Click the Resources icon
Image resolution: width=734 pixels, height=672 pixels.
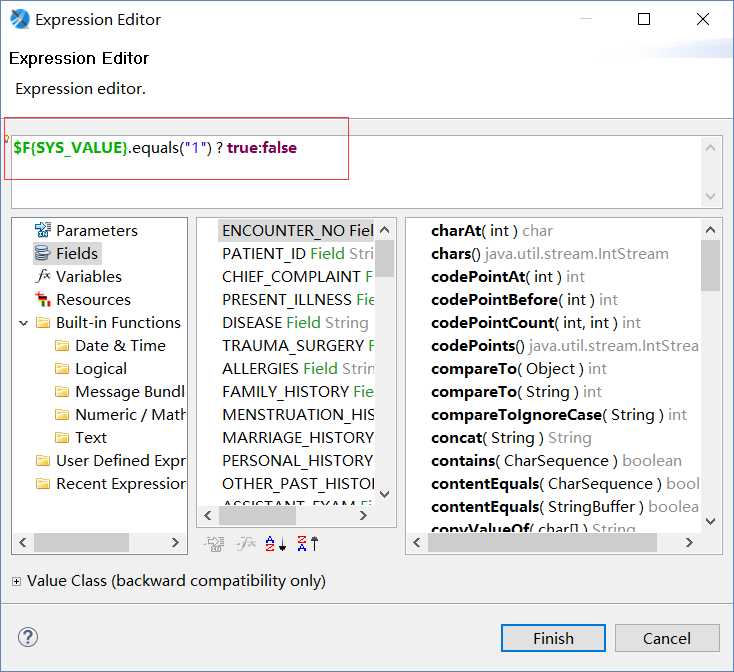[x=43, y=299]
